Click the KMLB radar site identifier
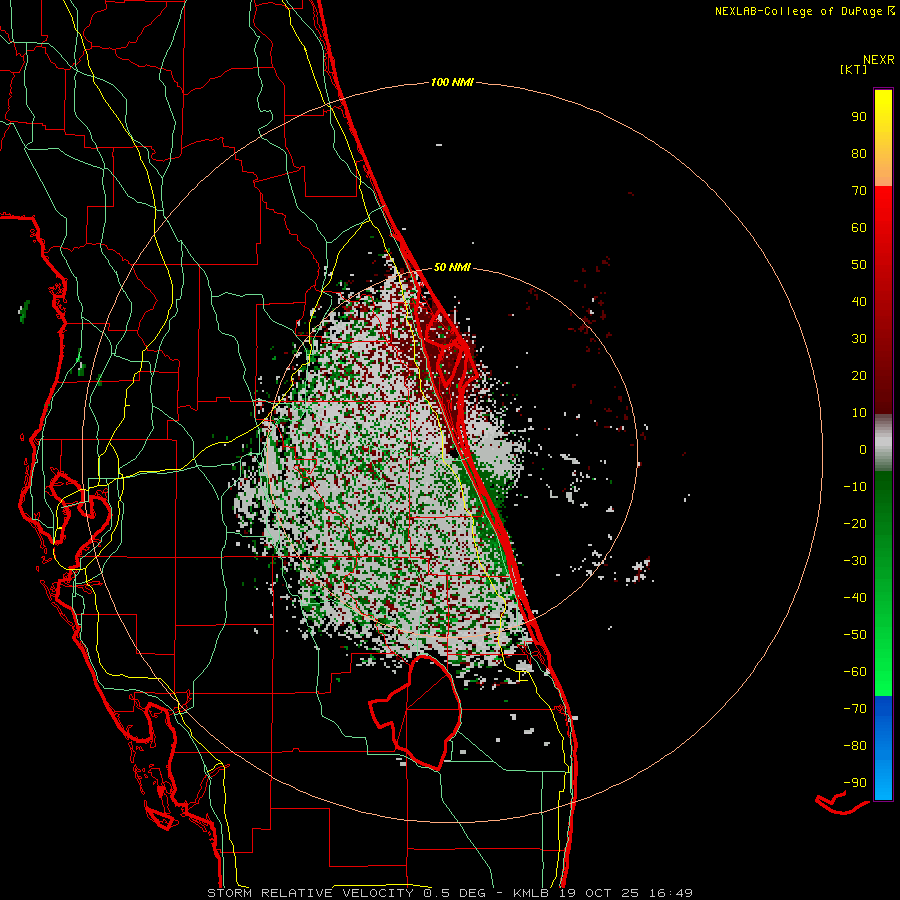This screenshot has height=900, width=900. click(x=531, y=893)
